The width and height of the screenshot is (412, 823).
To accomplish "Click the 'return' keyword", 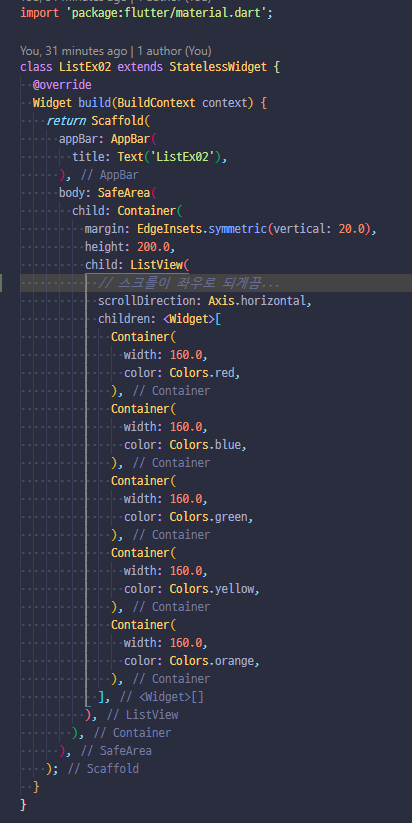I will coord(66,121).
